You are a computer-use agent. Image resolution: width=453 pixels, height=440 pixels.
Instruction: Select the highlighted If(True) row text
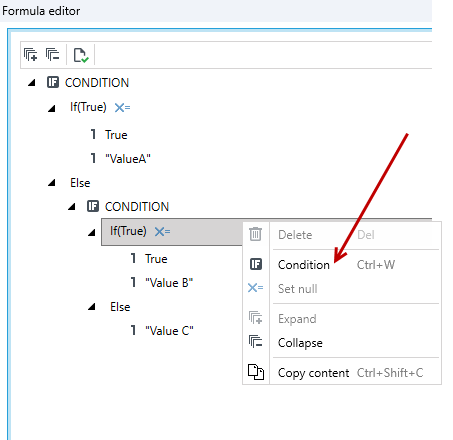tap(128, 231)
